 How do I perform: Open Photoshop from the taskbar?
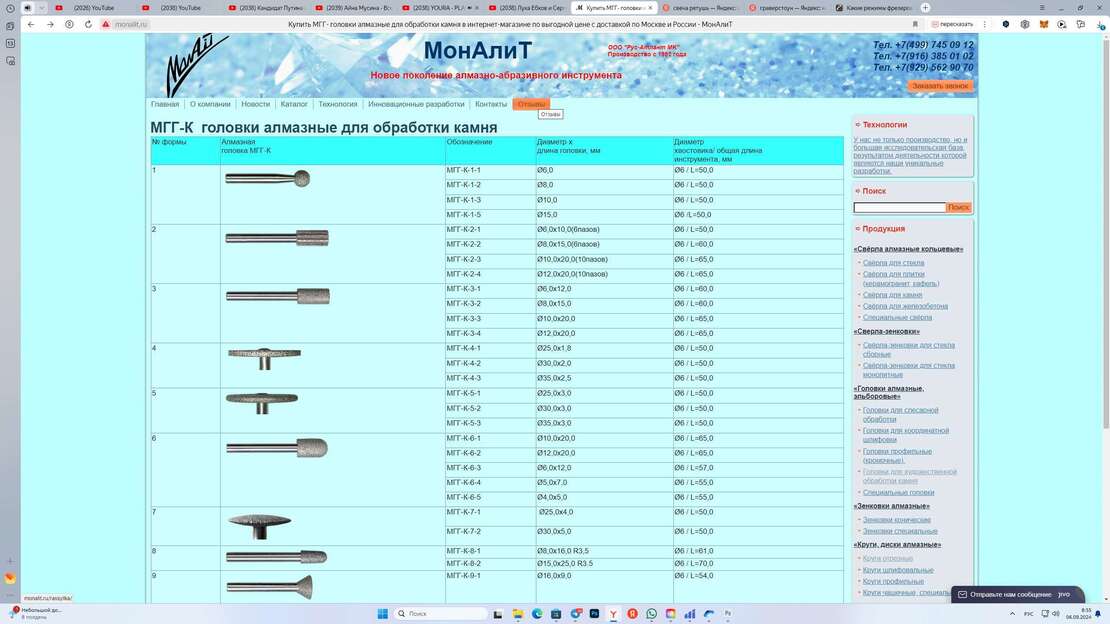594,613
